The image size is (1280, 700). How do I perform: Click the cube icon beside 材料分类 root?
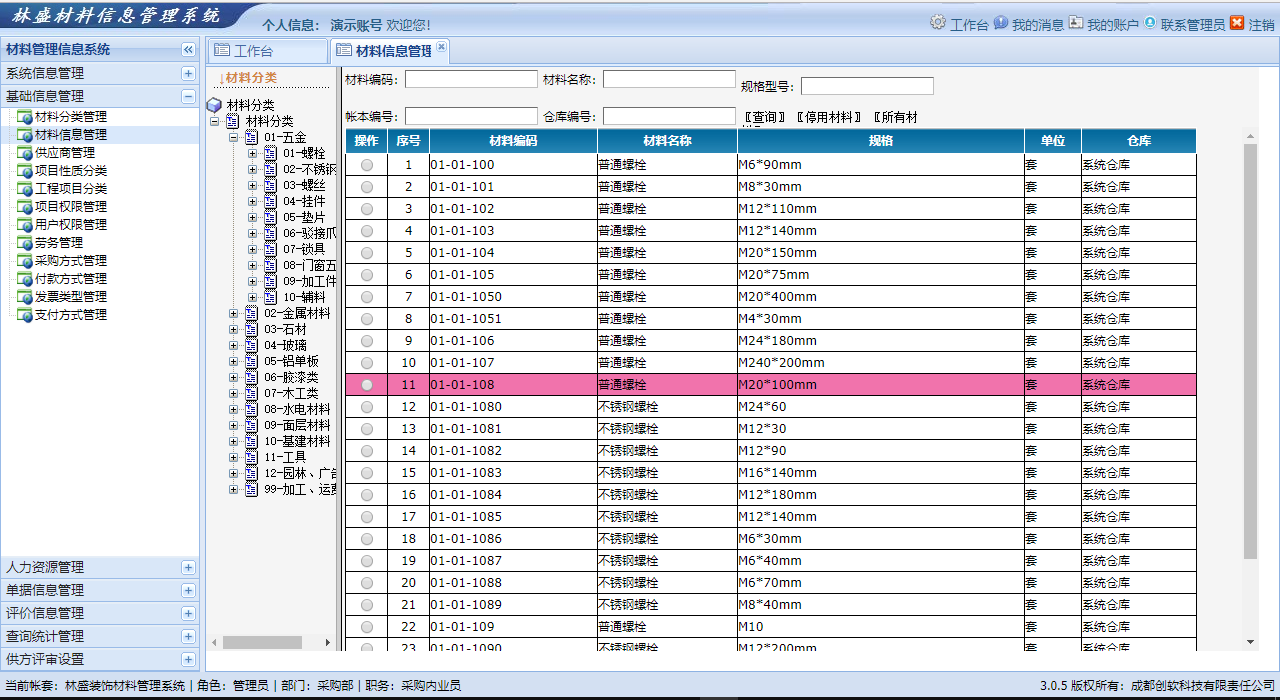click(214, 105)
